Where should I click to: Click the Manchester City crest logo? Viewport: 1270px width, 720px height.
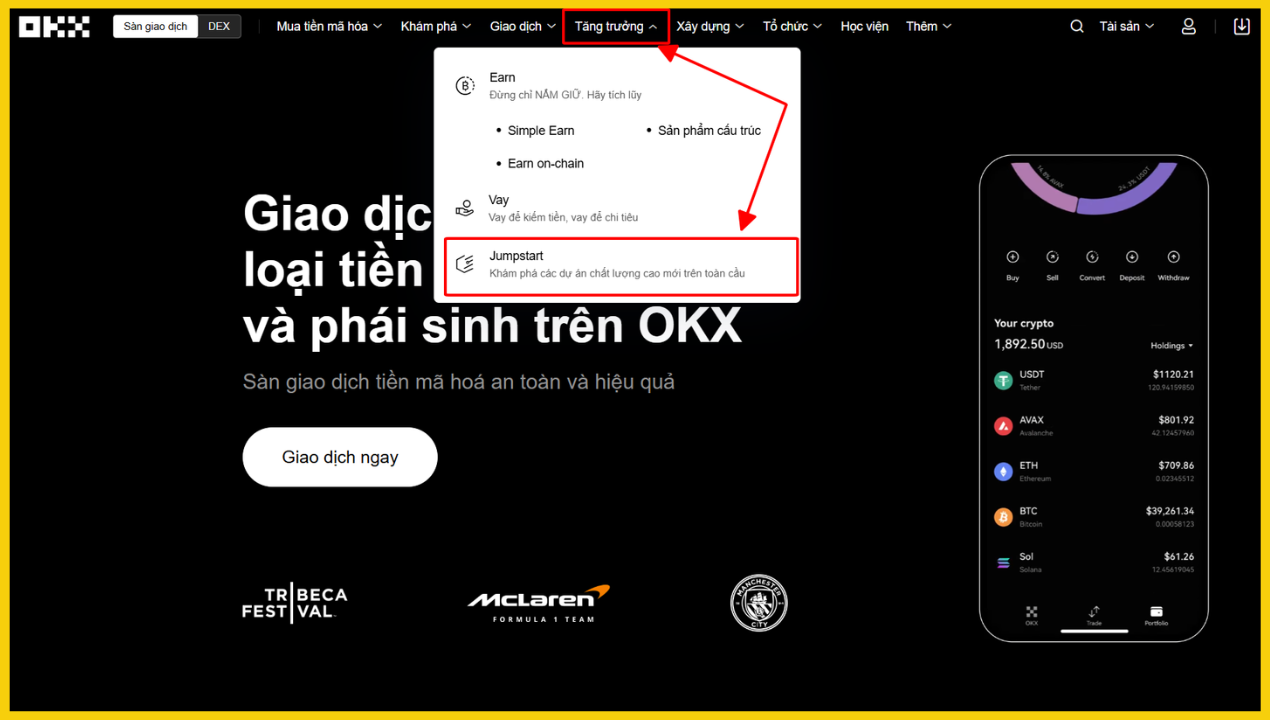[x=758, y=603]
